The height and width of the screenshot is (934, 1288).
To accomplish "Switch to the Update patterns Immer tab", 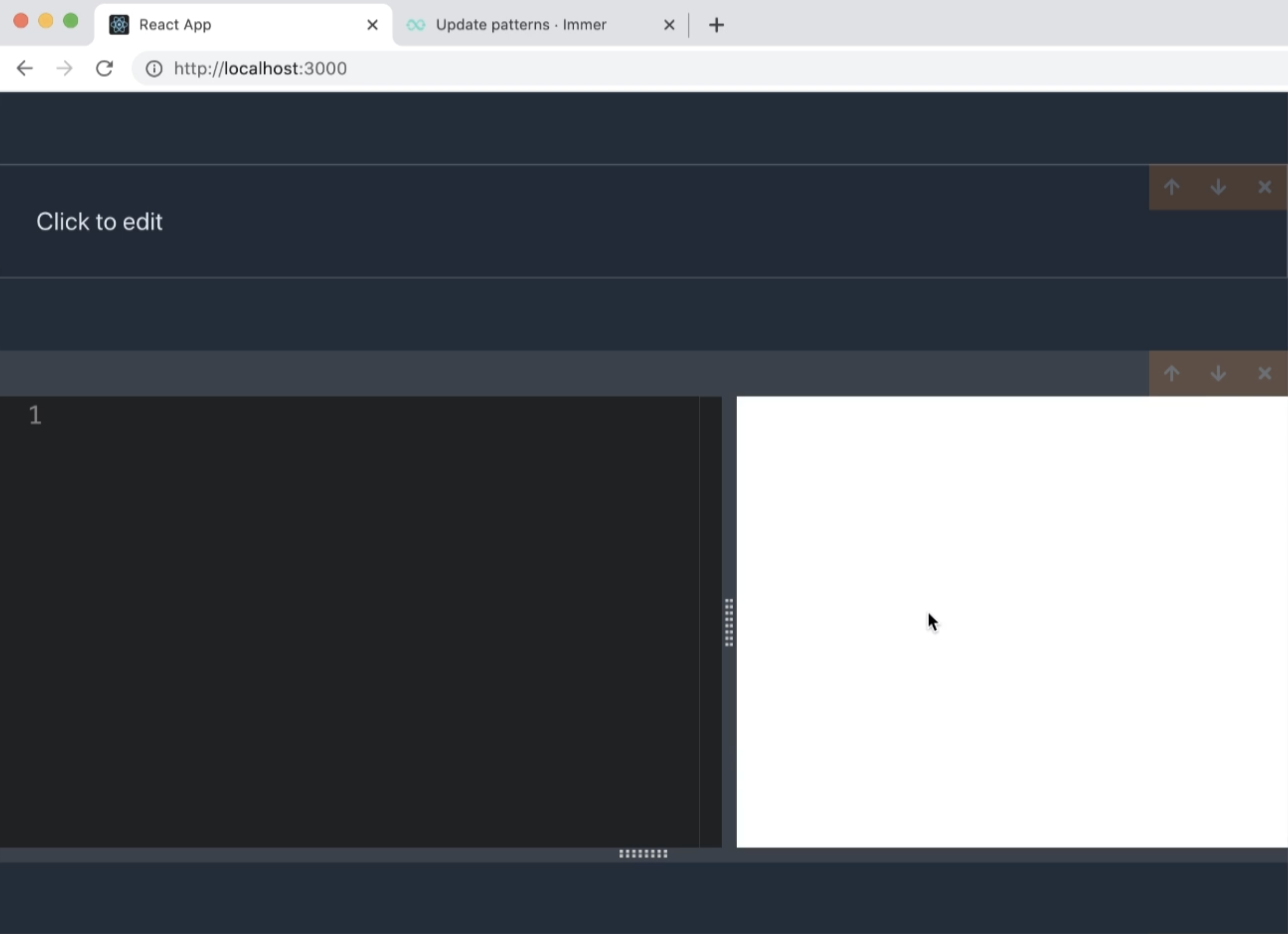I will [520, 25].
